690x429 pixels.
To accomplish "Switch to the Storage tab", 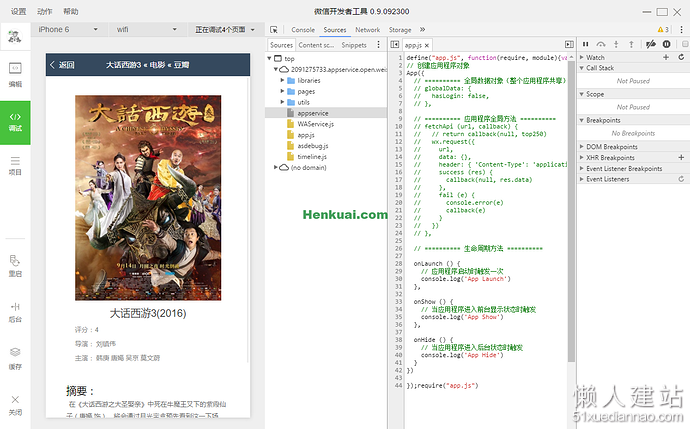I will (x=400, y=29).
